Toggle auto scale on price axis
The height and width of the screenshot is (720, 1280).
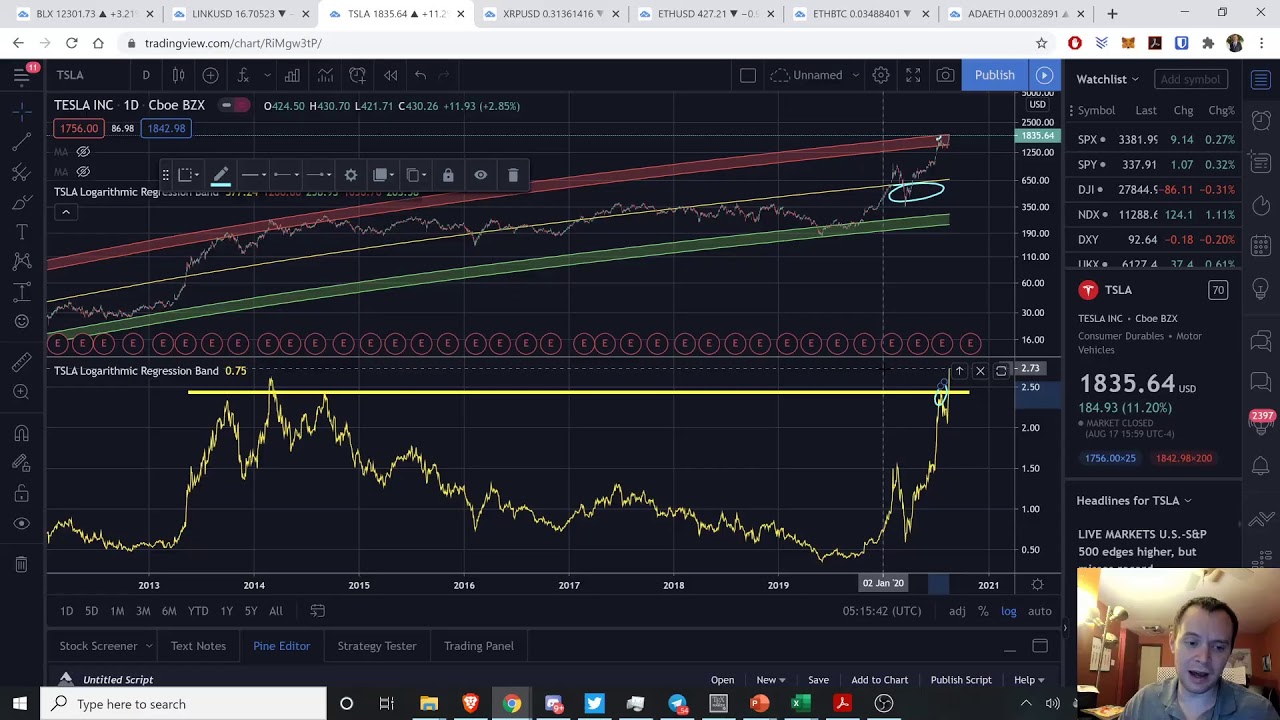click(1040, 611)
